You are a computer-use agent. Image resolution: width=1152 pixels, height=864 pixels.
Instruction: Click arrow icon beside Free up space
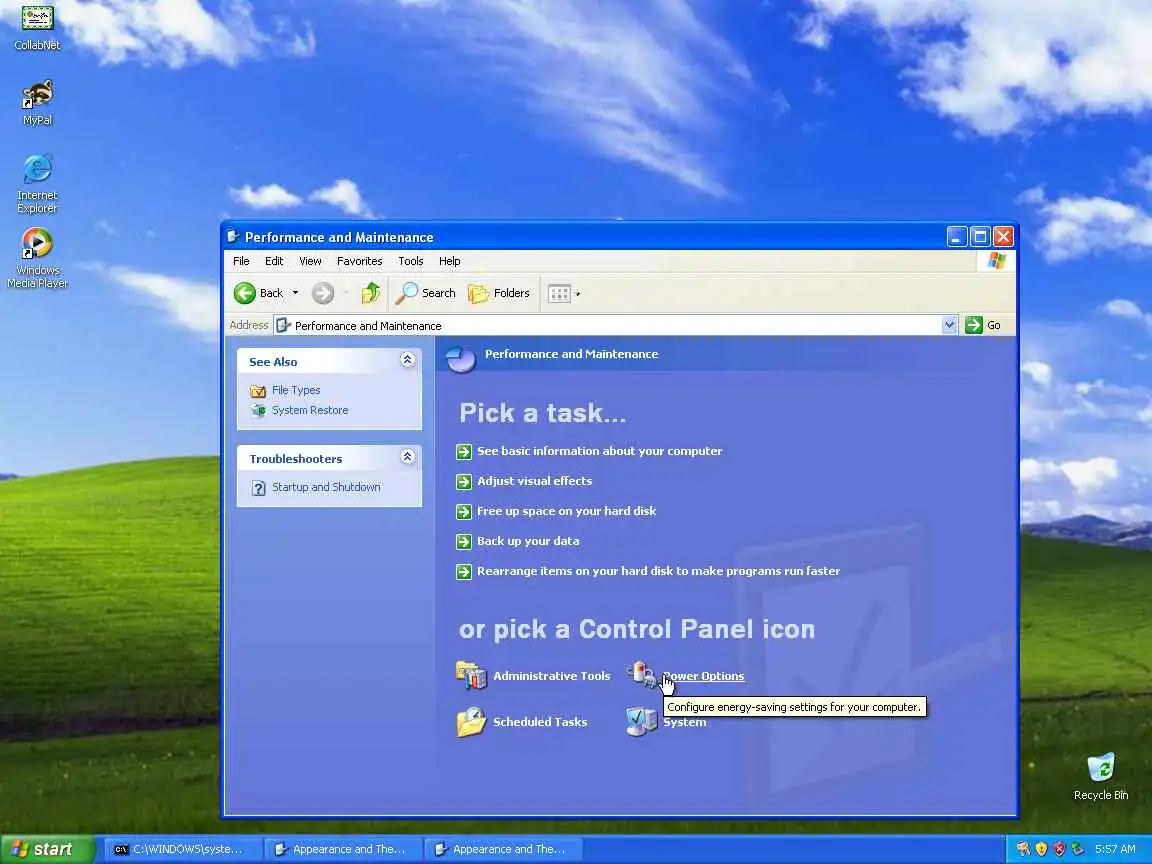pos(464,512)
